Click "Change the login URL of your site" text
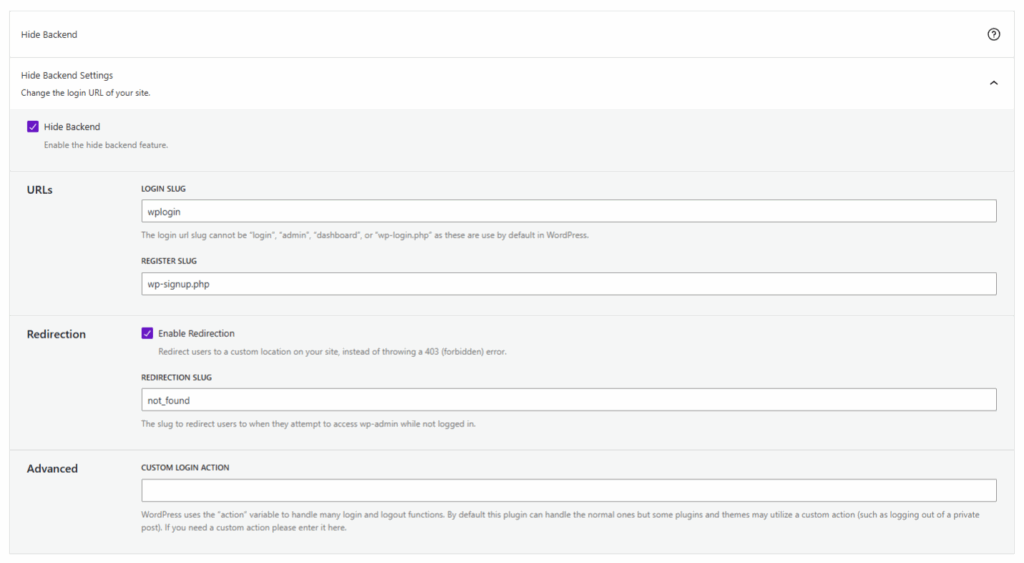1024x563 pixels. [86, 93]
